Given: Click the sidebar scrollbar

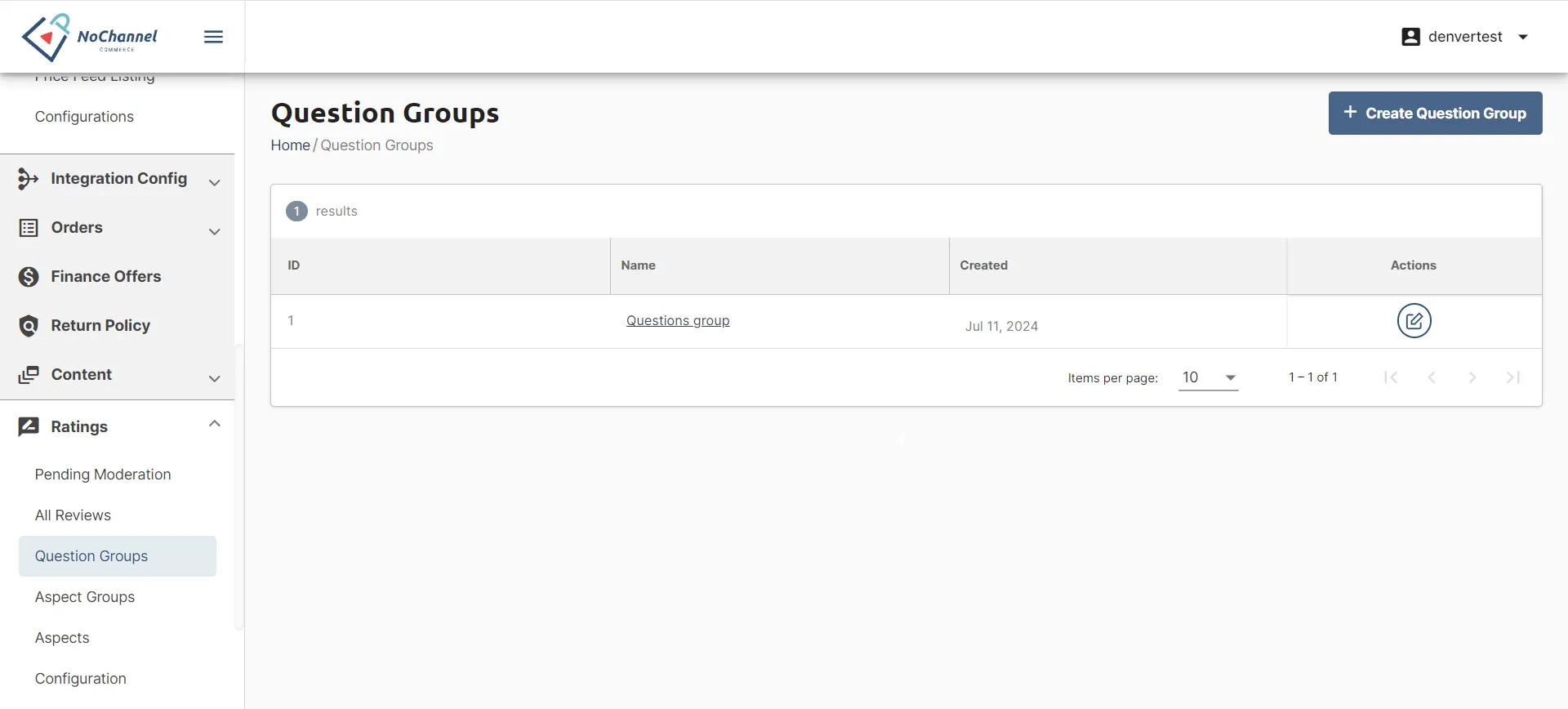Looking at the screenshot, I should (x=239, y=487).
